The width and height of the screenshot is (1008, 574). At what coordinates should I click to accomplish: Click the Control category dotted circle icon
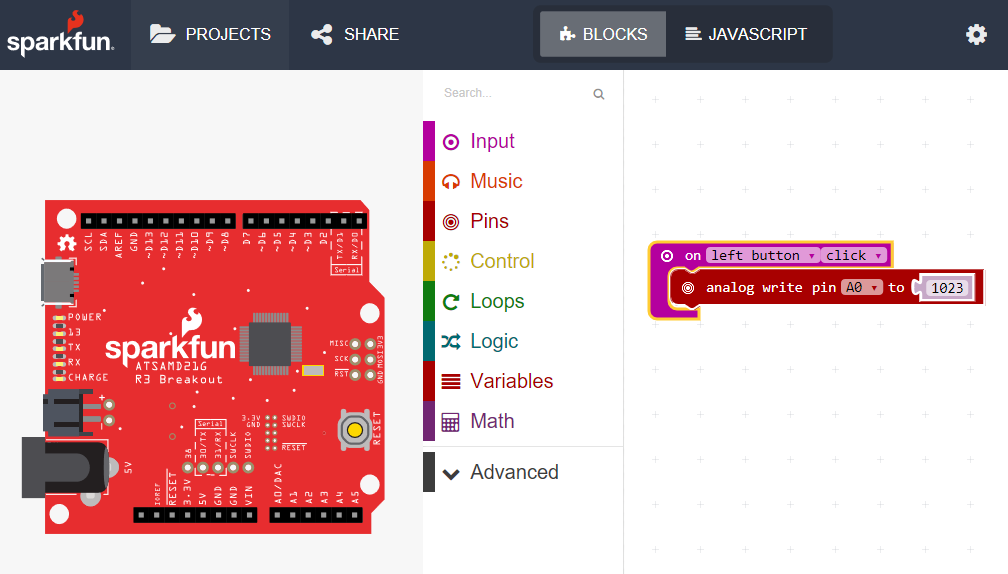pyautogui.click(x=451, y=262)
